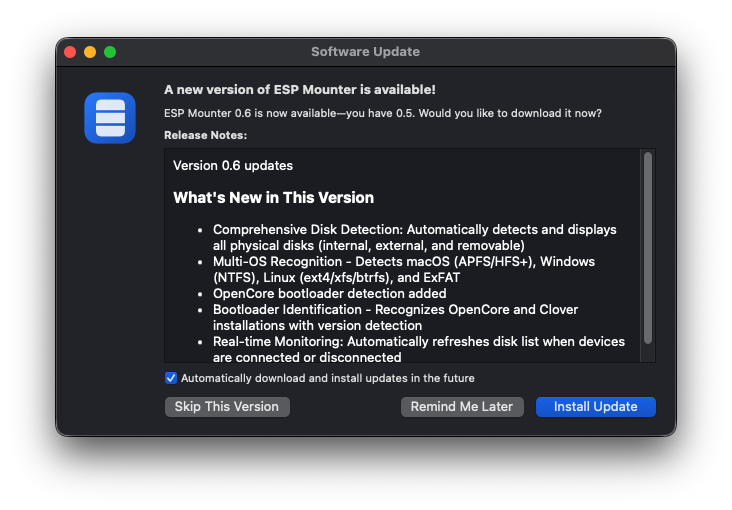This screenshot has width=732, height=510.
Task: Click 'A new version of ESP Mounter' headline
Action: (300, 90)
